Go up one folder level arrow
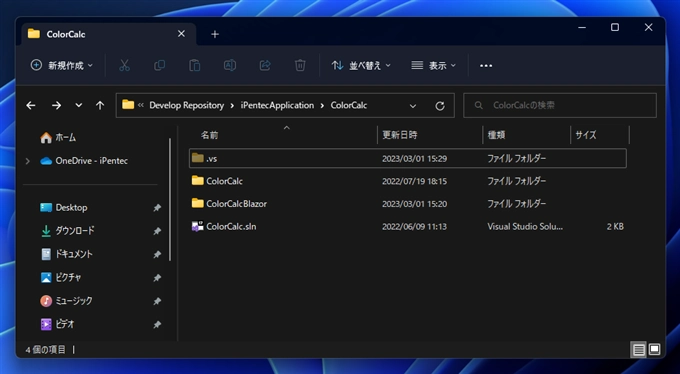This screenshot has height=374, width=680. click(x=100, y=105)
